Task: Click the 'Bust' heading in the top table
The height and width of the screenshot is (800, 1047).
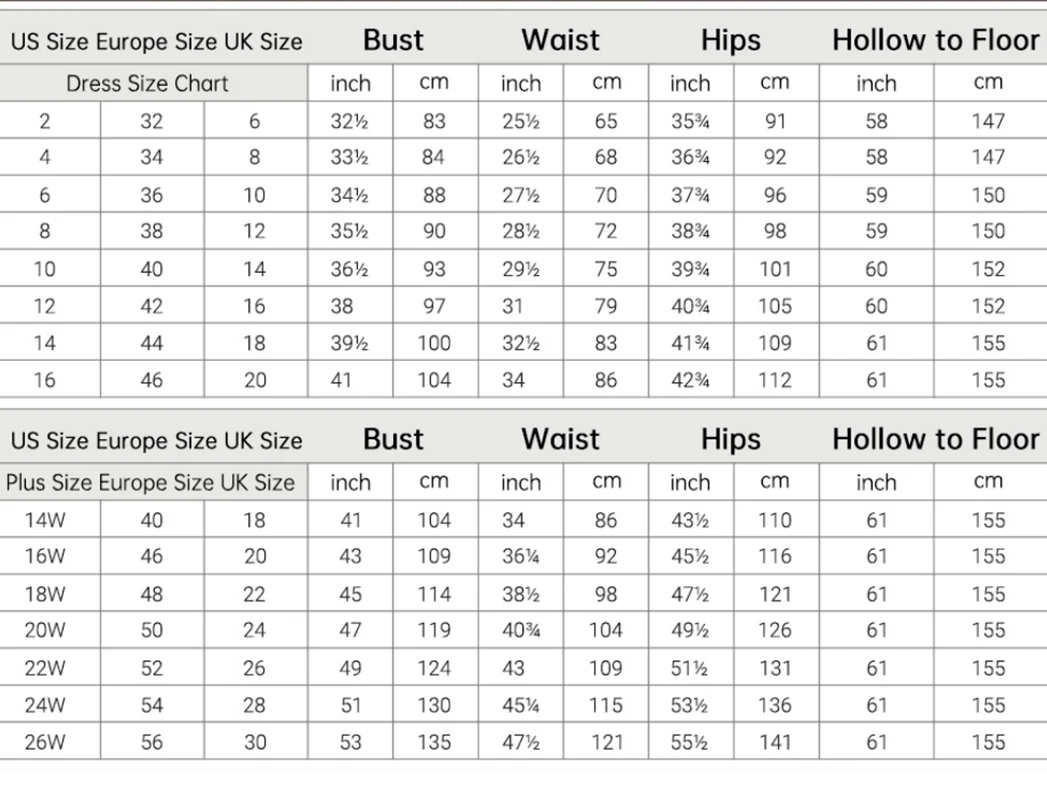Action: [393, 40]
